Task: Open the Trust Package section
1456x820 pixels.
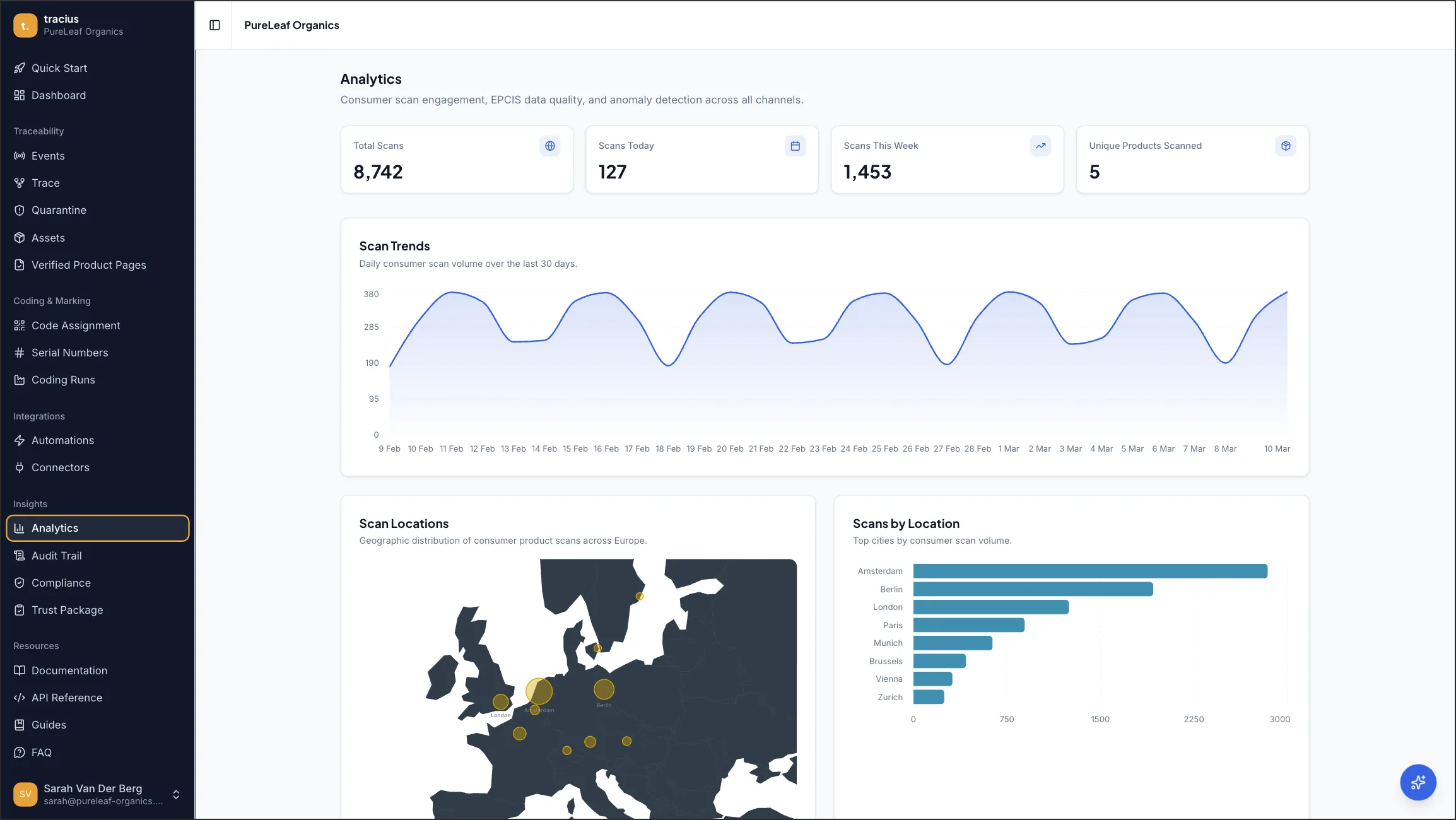Action: coord(67,610)
